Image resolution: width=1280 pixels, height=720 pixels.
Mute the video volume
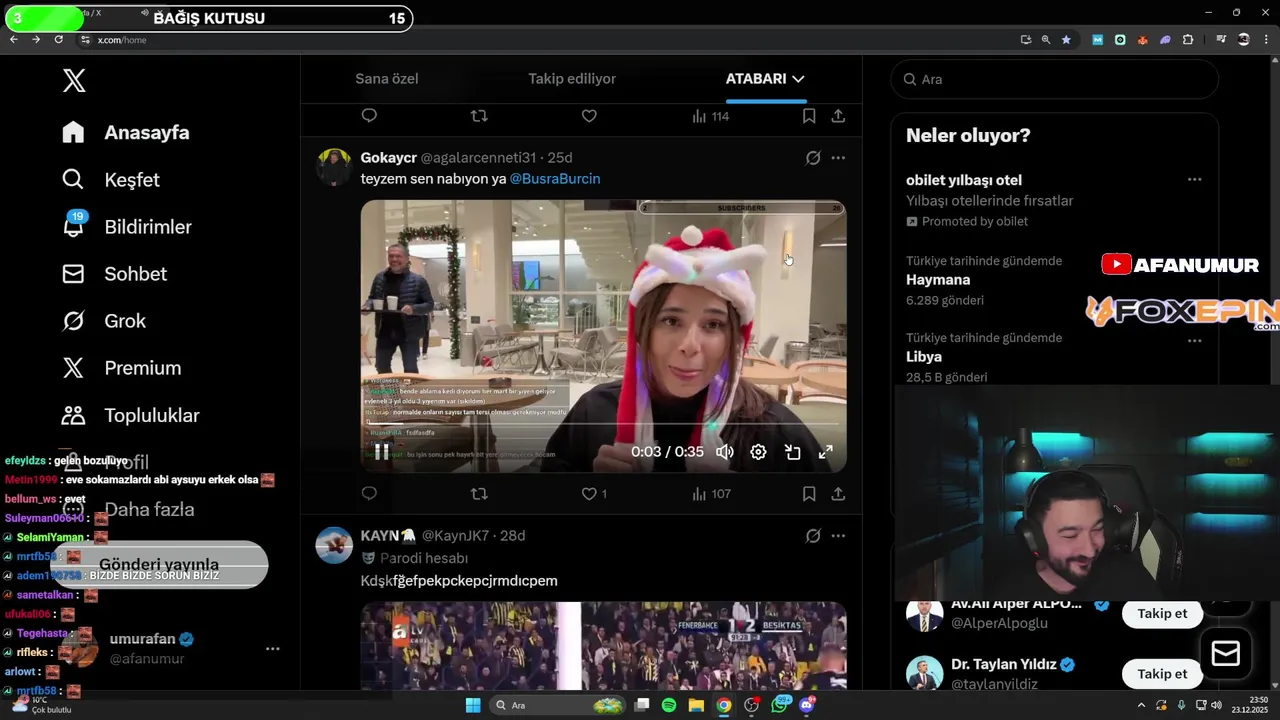[725, 452]
